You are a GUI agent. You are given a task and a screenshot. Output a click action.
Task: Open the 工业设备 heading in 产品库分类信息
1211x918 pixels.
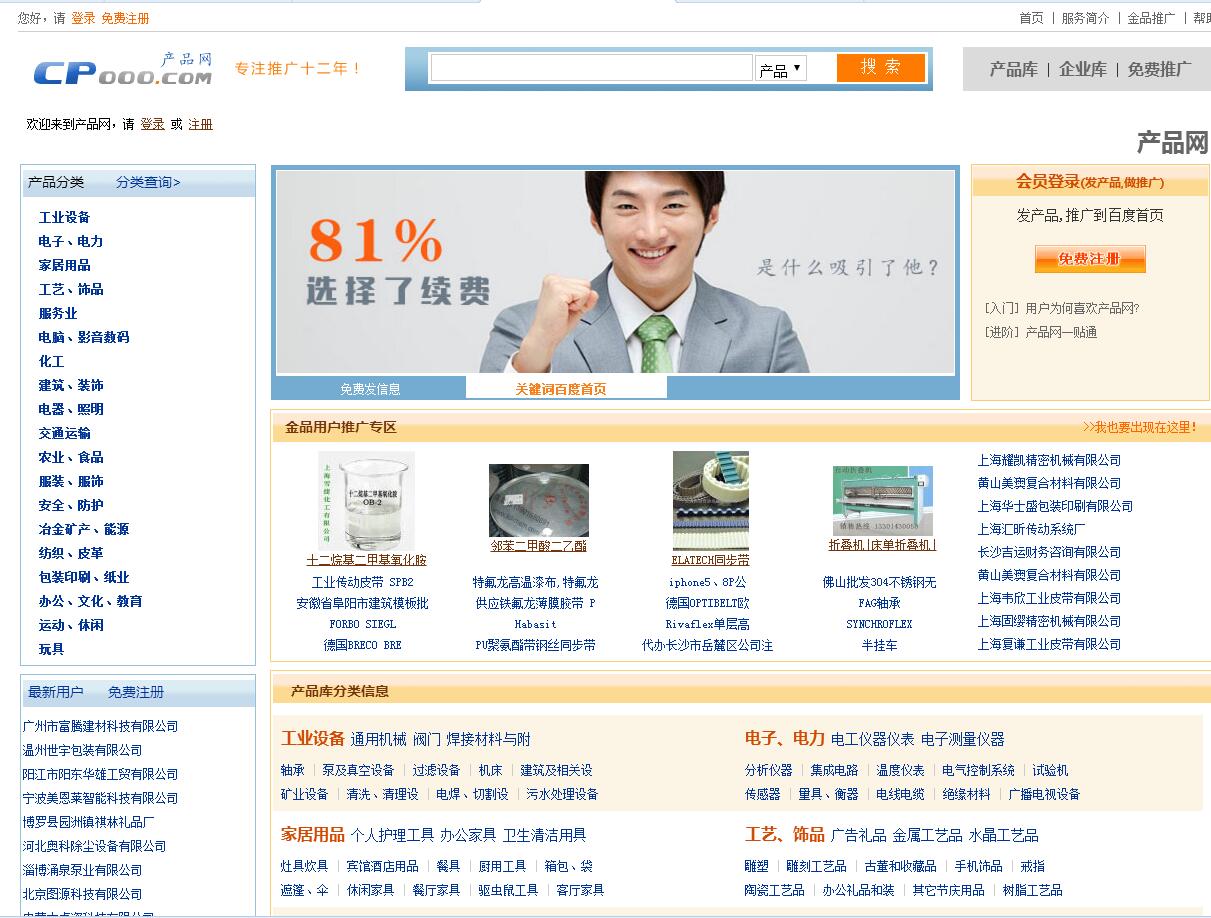tap(313, 738)
